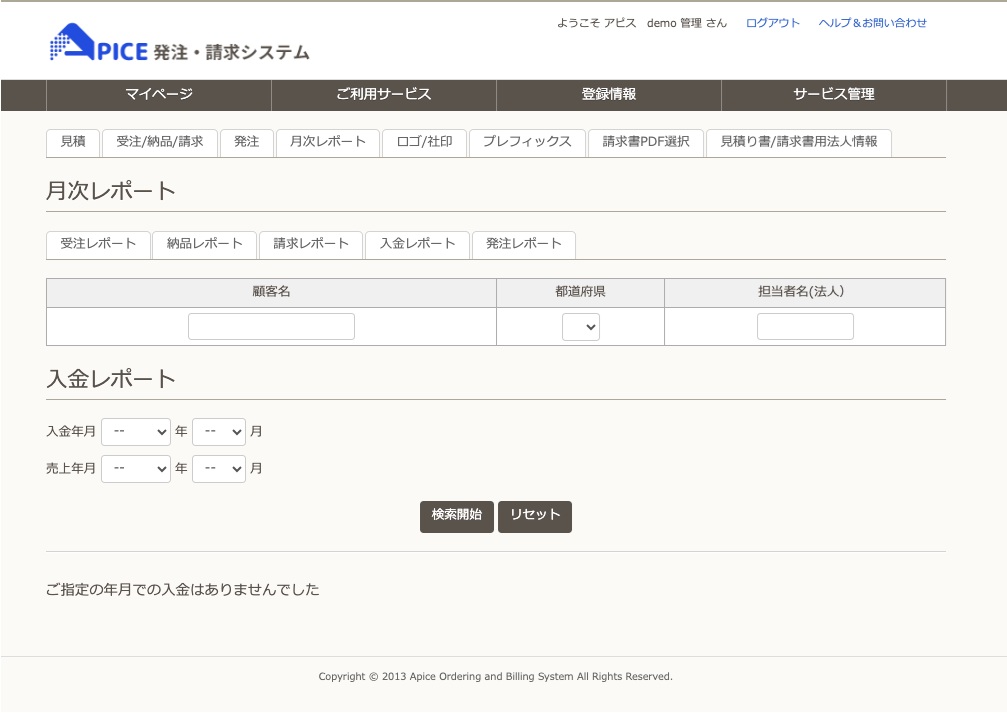Screen dimensions: 1007x713
Task: Expand the 売上年月 month dropdown
Action: click(x=218, y=469)
